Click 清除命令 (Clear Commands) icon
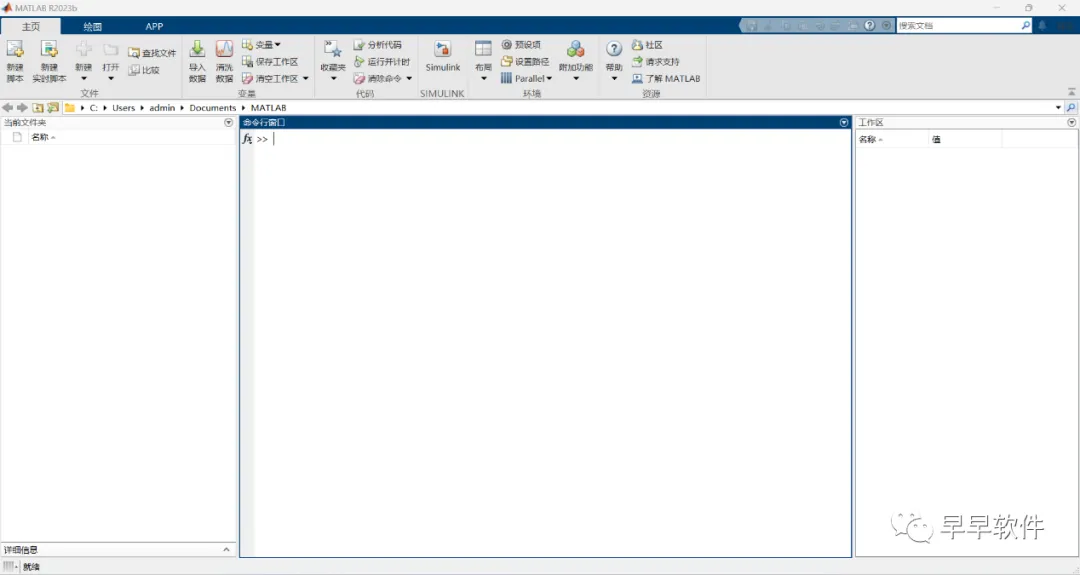1080x575 pixels. point(359,79)
